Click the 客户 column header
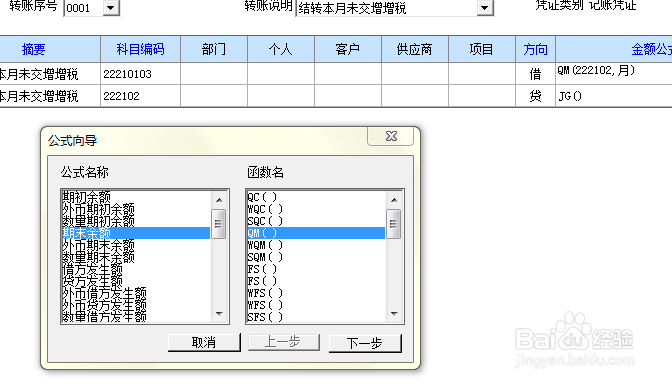Image resolution: width=672 pixels, height=384 pixels. pyautogui.click(x=348, y=49)
